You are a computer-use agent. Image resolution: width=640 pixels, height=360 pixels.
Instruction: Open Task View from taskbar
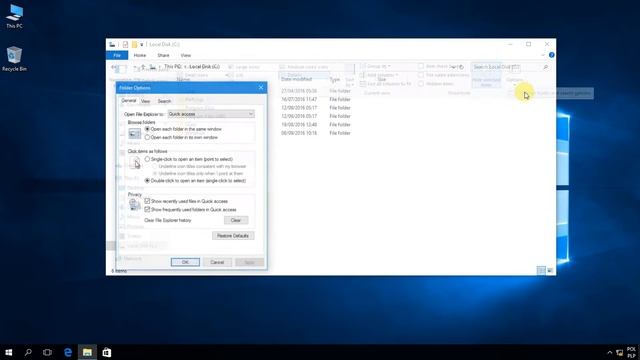pyautogui.click(x=47, y=352)
